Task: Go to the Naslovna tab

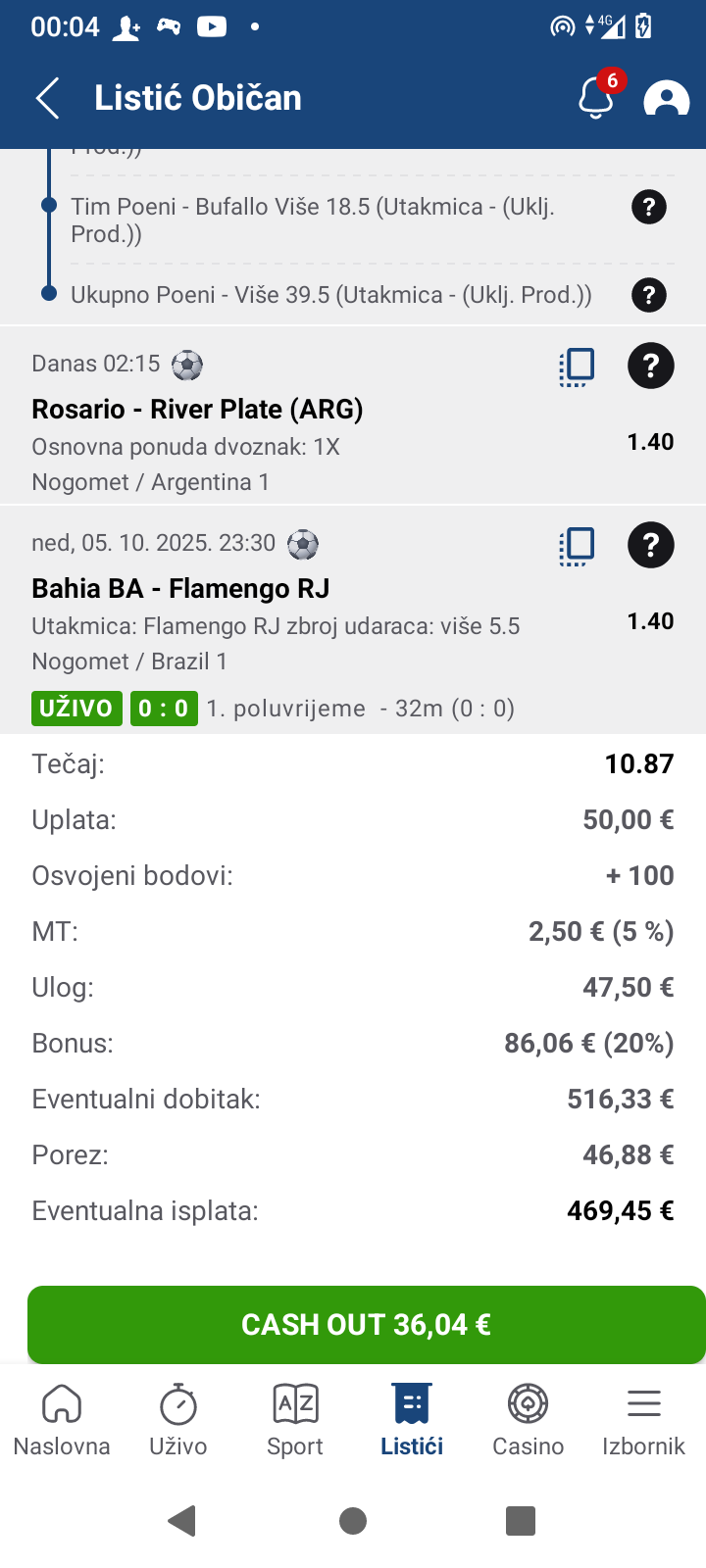Action: pyautogui.click(x=62, y=1420)
